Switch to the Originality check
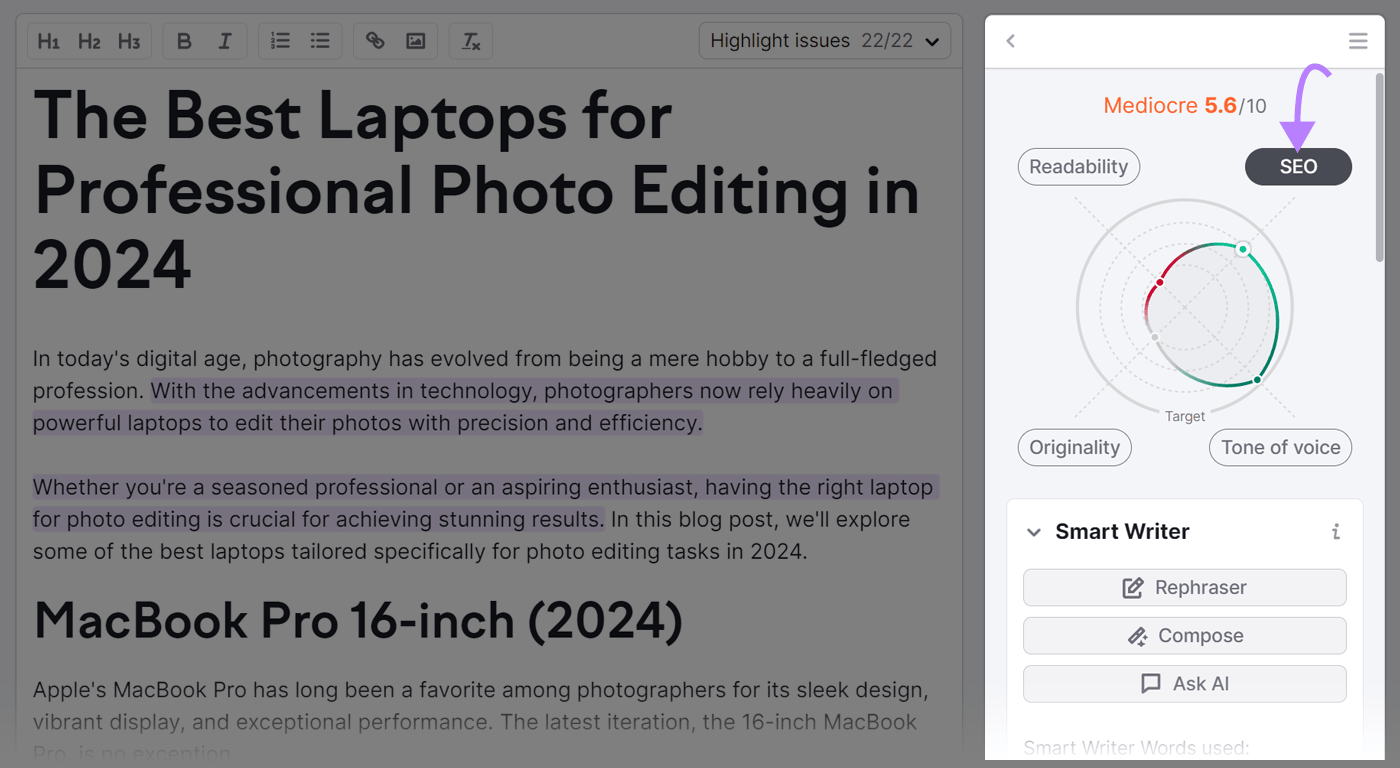 1074,447
